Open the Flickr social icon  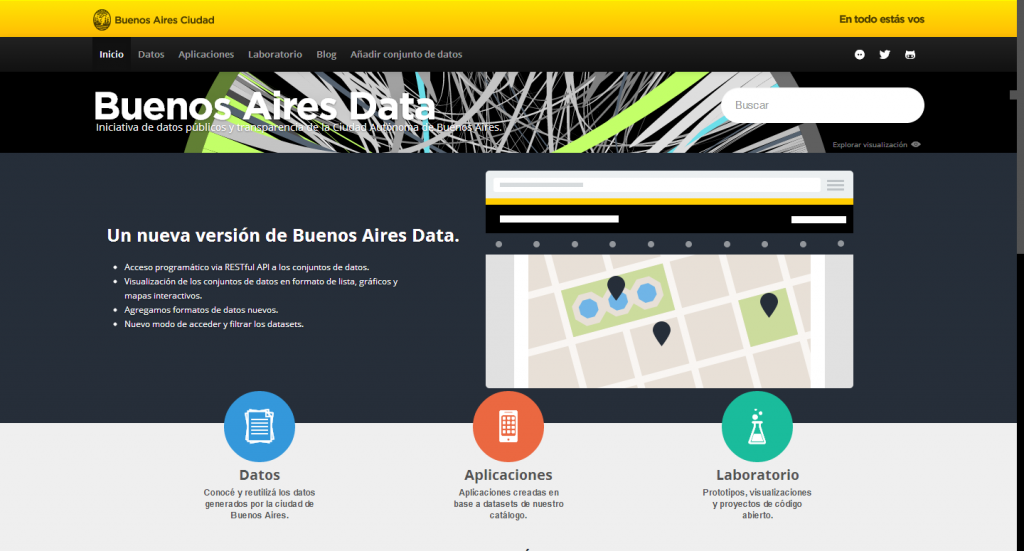(859, 55)
